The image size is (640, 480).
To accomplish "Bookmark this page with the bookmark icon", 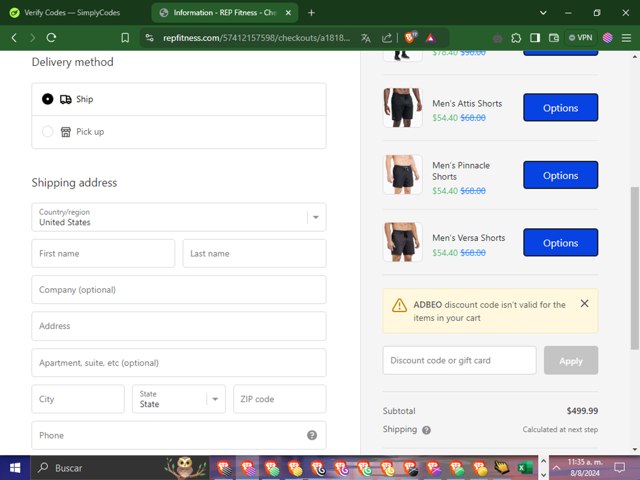I will point(125,38).
